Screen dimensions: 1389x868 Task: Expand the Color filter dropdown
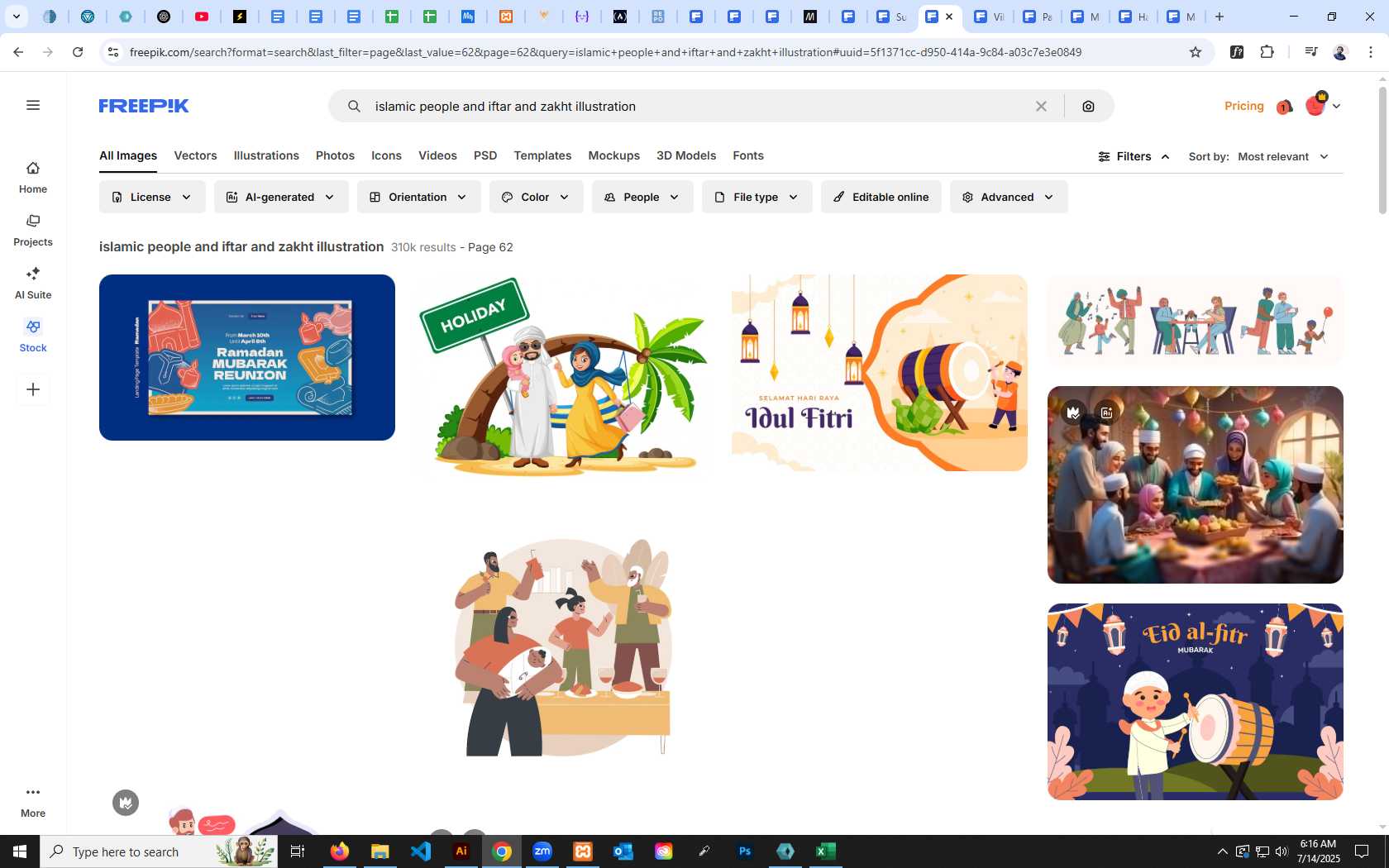pyautogui.click(x=536, y=197)
